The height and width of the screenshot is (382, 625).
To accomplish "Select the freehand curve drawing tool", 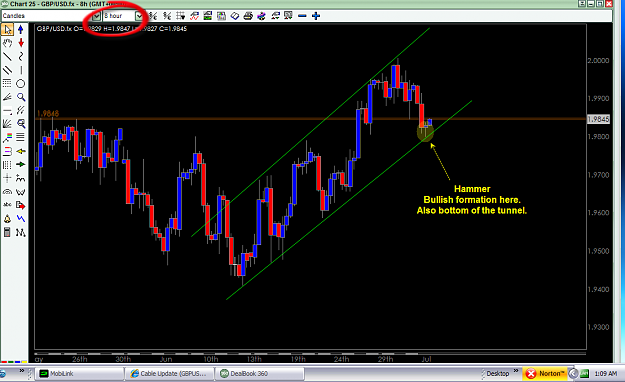I will pyautogui.click(x=21, y=57).
